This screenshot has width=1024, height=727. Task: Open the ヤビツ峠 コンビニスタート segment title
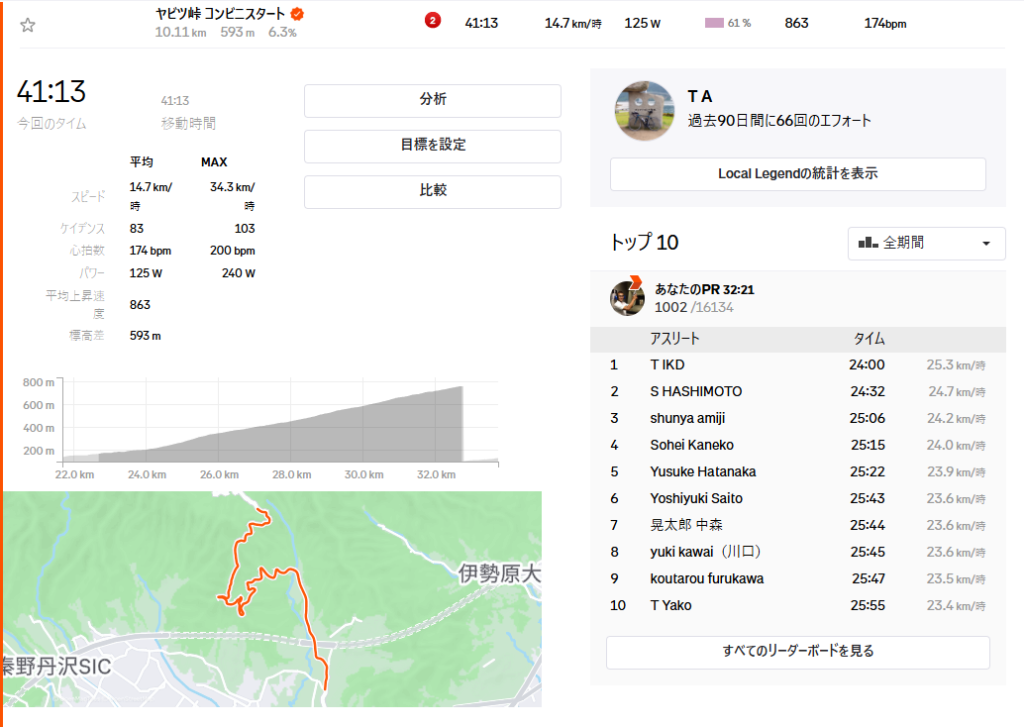[x=220, y=14]
